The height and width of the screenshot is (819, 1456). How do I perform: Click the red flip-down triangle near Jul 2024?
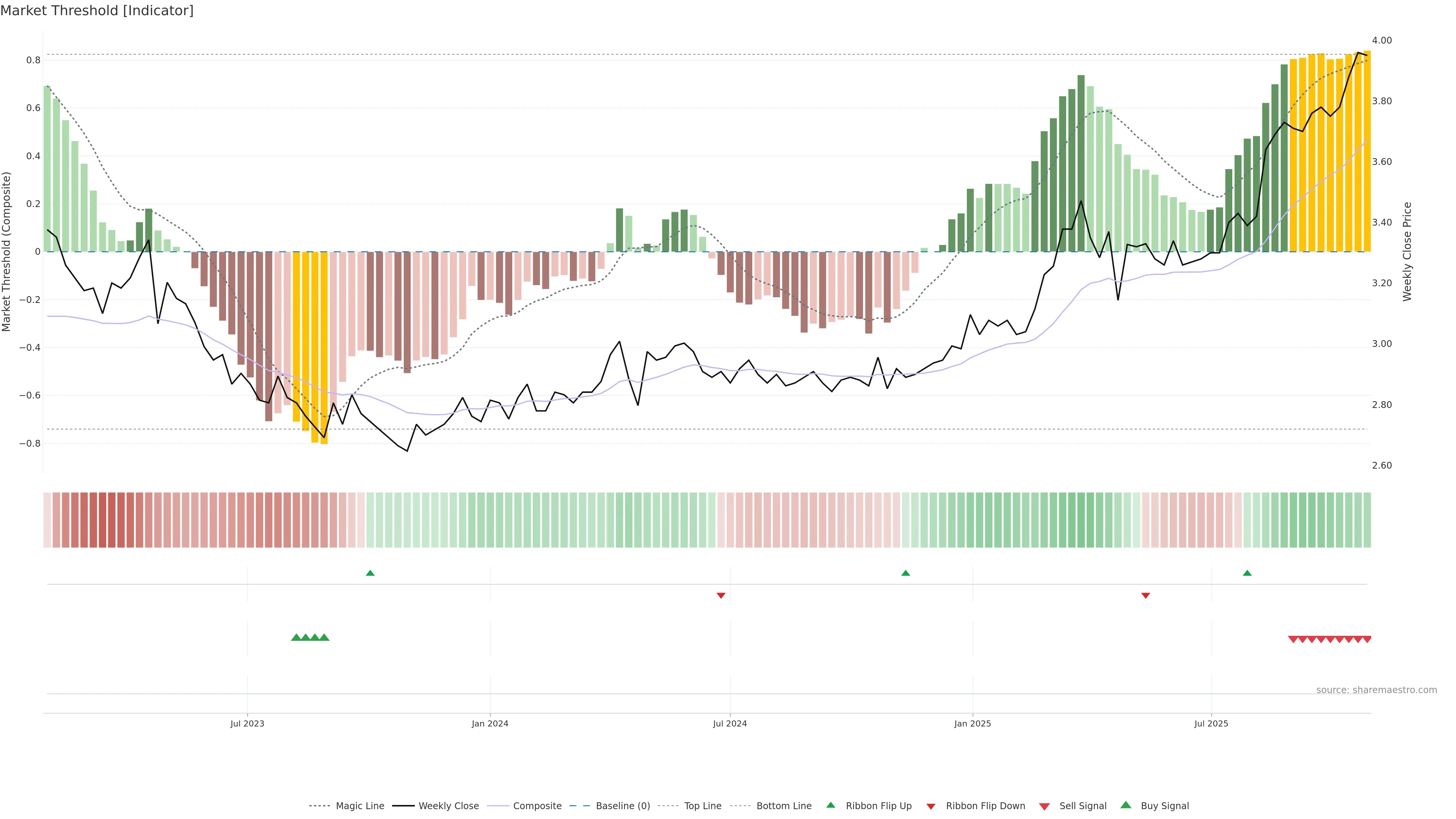(x=721, y=596)
